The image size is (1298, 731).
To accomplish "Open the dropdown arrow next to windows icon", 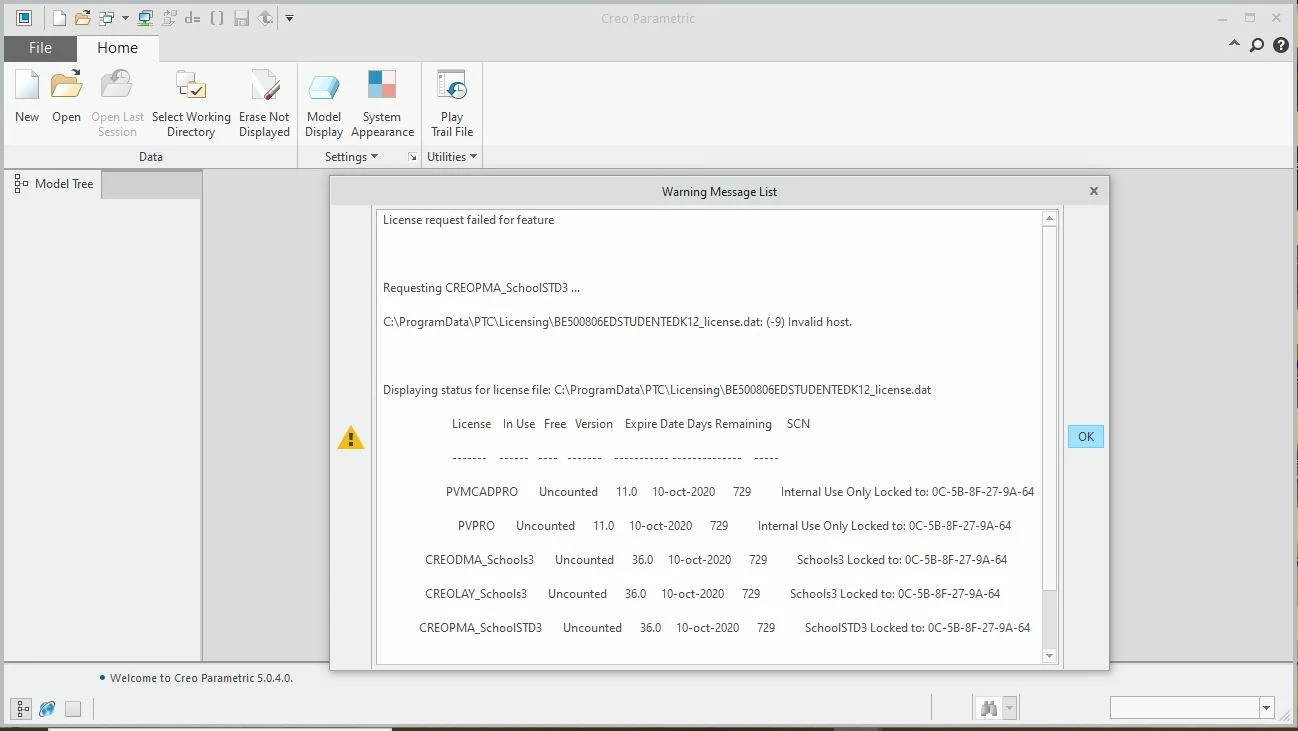I will coord(125,18).
